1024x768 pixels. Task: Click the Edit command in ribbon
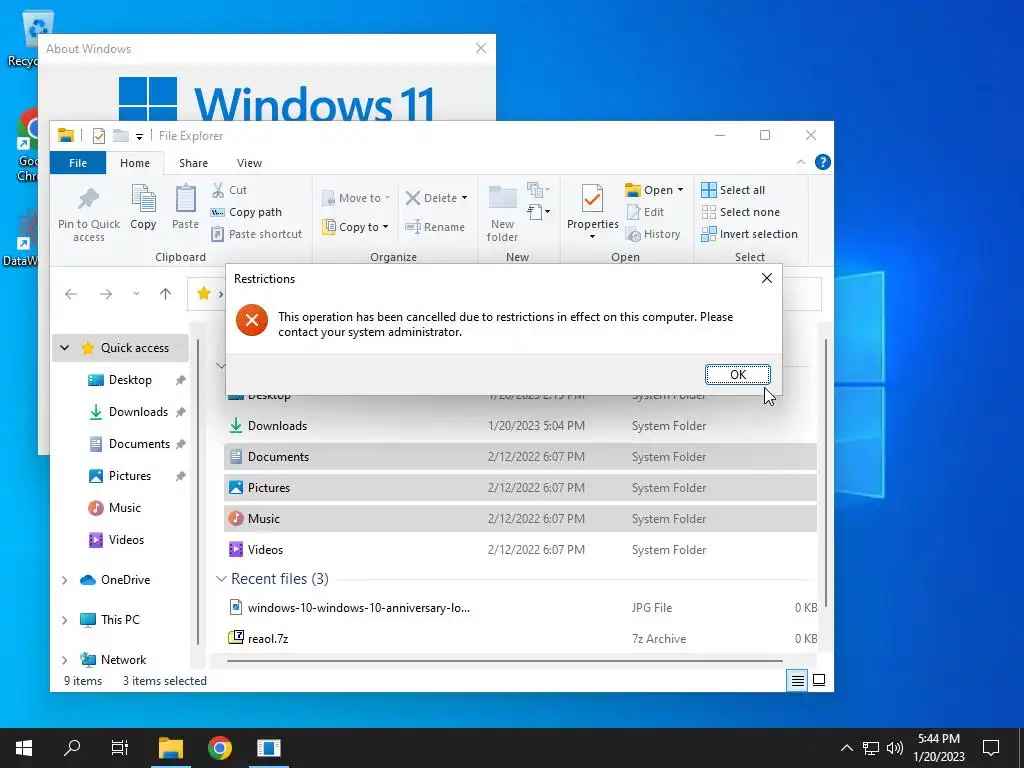point(645,212)
